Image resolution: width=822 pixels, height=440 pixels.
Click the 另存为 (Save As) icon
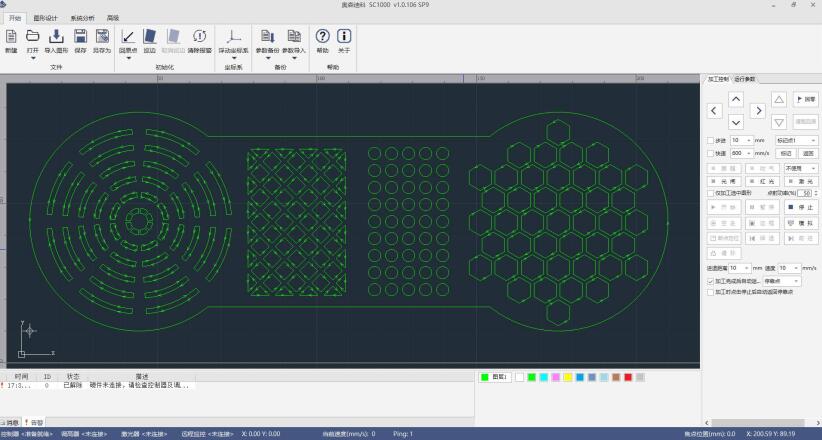point(102,37)
